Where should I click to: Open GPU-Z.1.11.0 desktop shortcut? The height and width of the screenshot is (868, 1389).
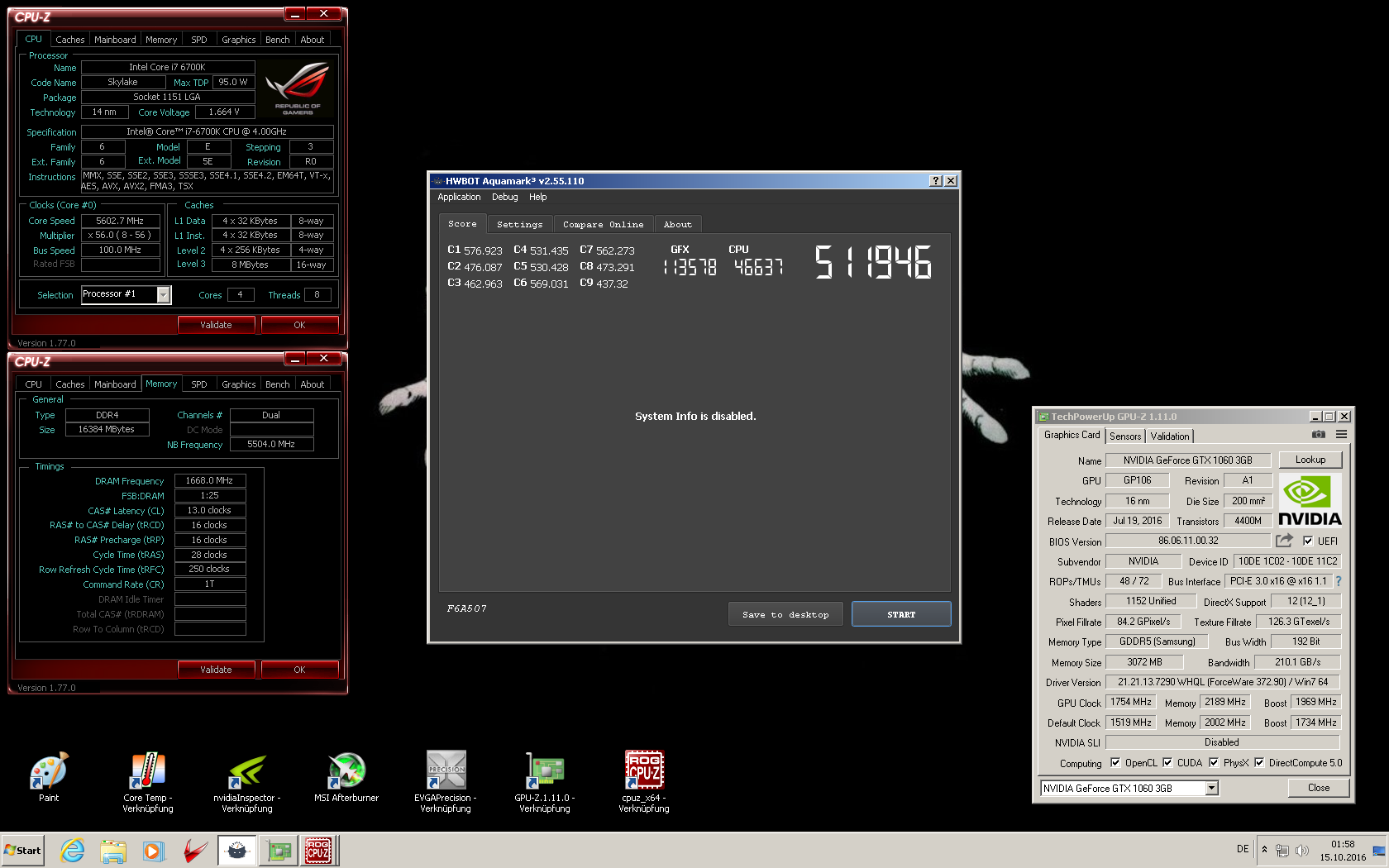pyautogui.click(x=545, y=782)
